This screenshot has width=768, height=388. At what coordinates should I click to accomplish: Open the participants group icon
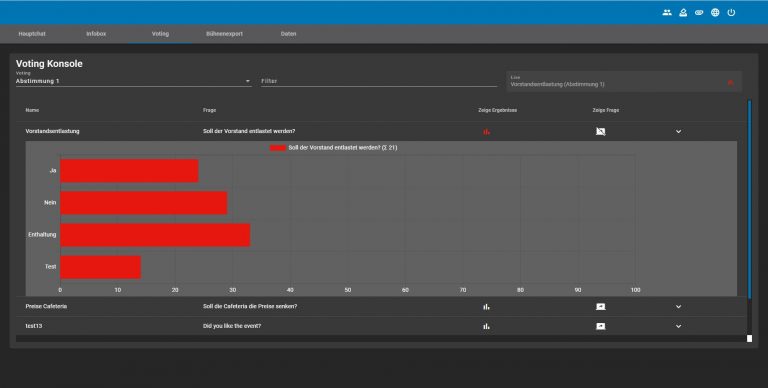667,13
